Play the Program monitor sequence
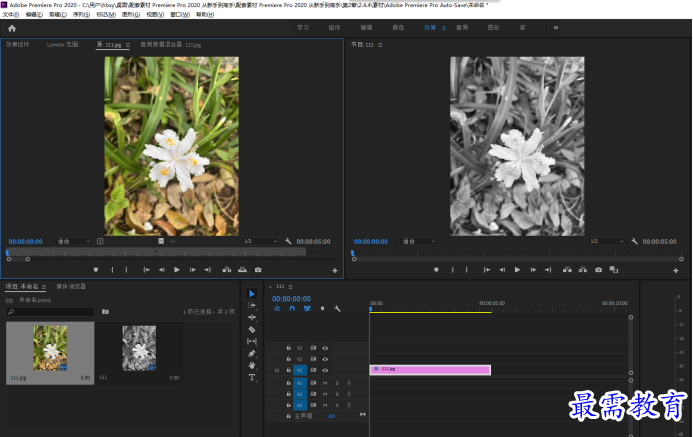 (517, 270)
